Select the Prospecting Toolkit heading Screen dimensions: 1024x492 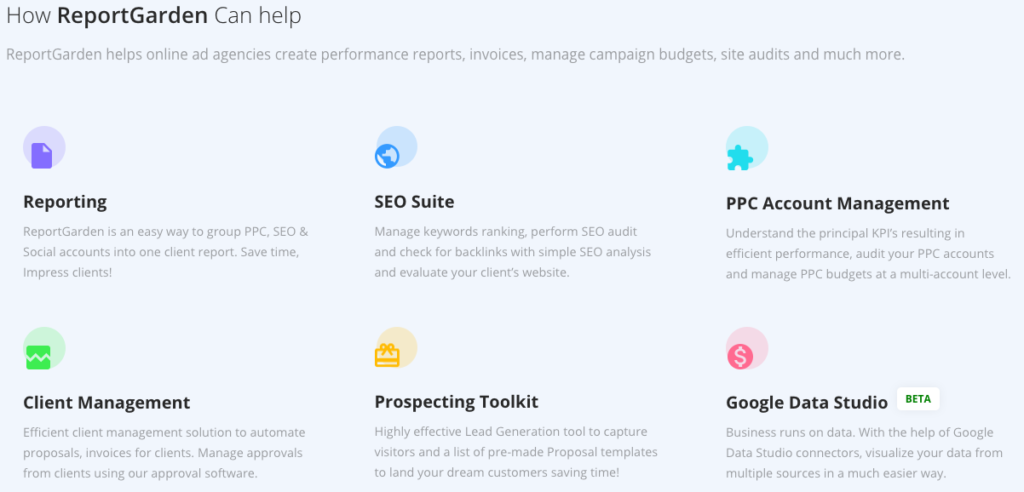tap(456, 401)
